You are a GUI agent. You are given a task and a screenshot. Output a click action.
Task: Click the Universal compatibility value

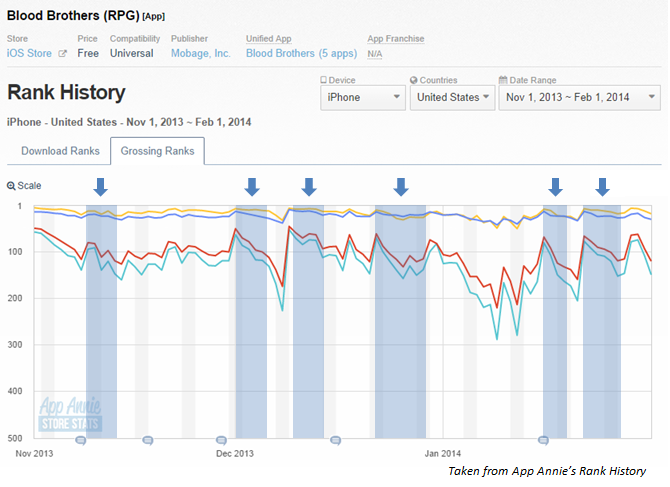tap(132, 53)
